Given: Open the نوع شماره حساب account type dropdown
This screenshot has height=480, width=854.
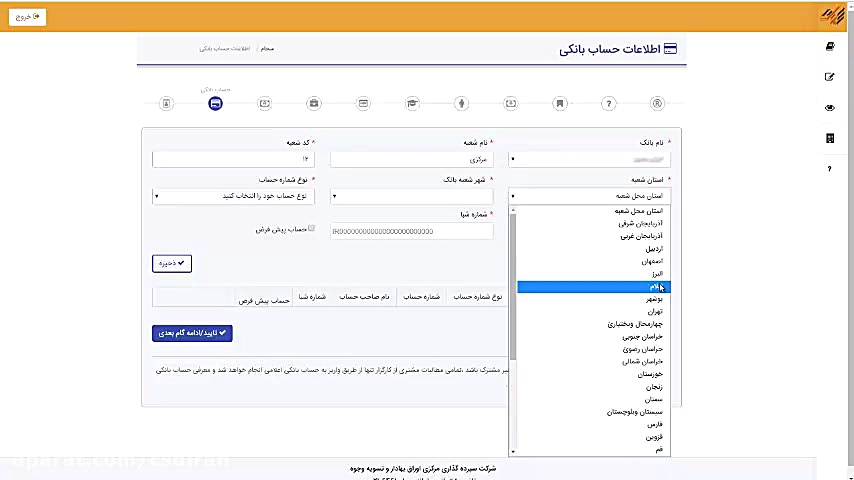Looking at the screenshot, I should tap(233, 196).
